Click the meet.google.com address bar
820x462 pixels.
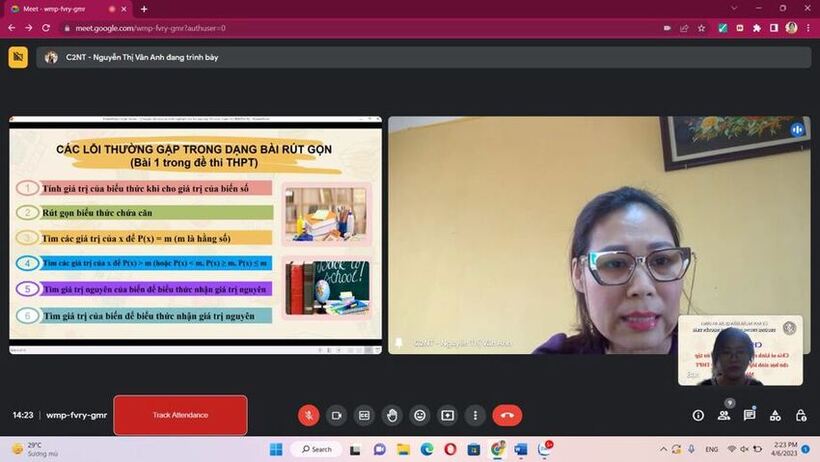(300, 28)
